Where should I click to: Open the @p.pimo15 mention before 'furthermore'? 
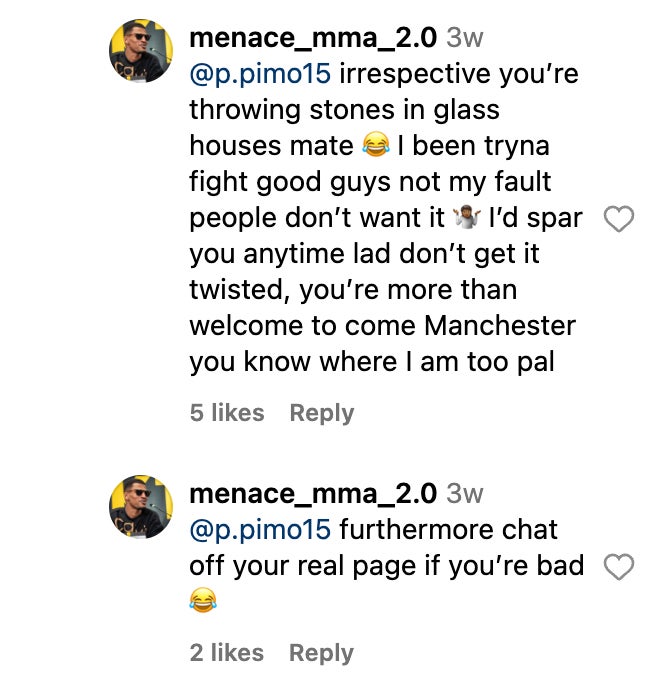(x=258, y=529)
